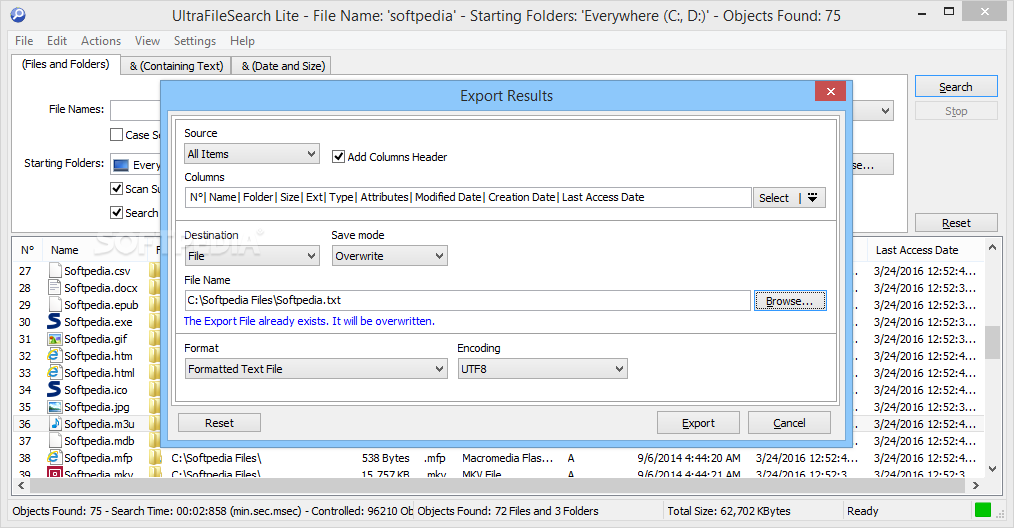Click 'Total Size: 62,702 KBytes' status entry

tap(729, 511)
